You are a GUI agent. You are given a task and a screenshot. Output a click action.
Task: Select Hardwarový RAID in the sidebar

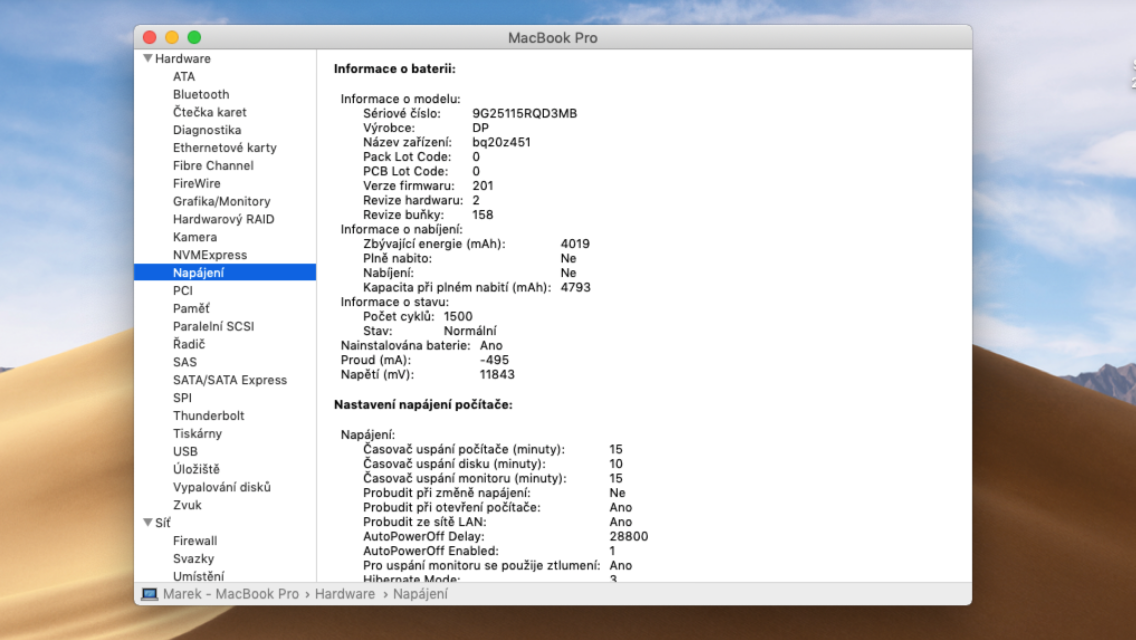[223, 219]
